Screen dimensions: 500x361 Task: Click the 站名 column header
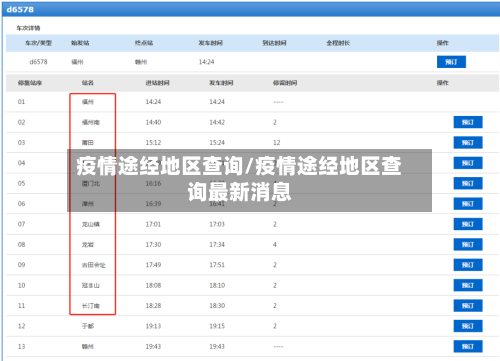coord(88,83)
